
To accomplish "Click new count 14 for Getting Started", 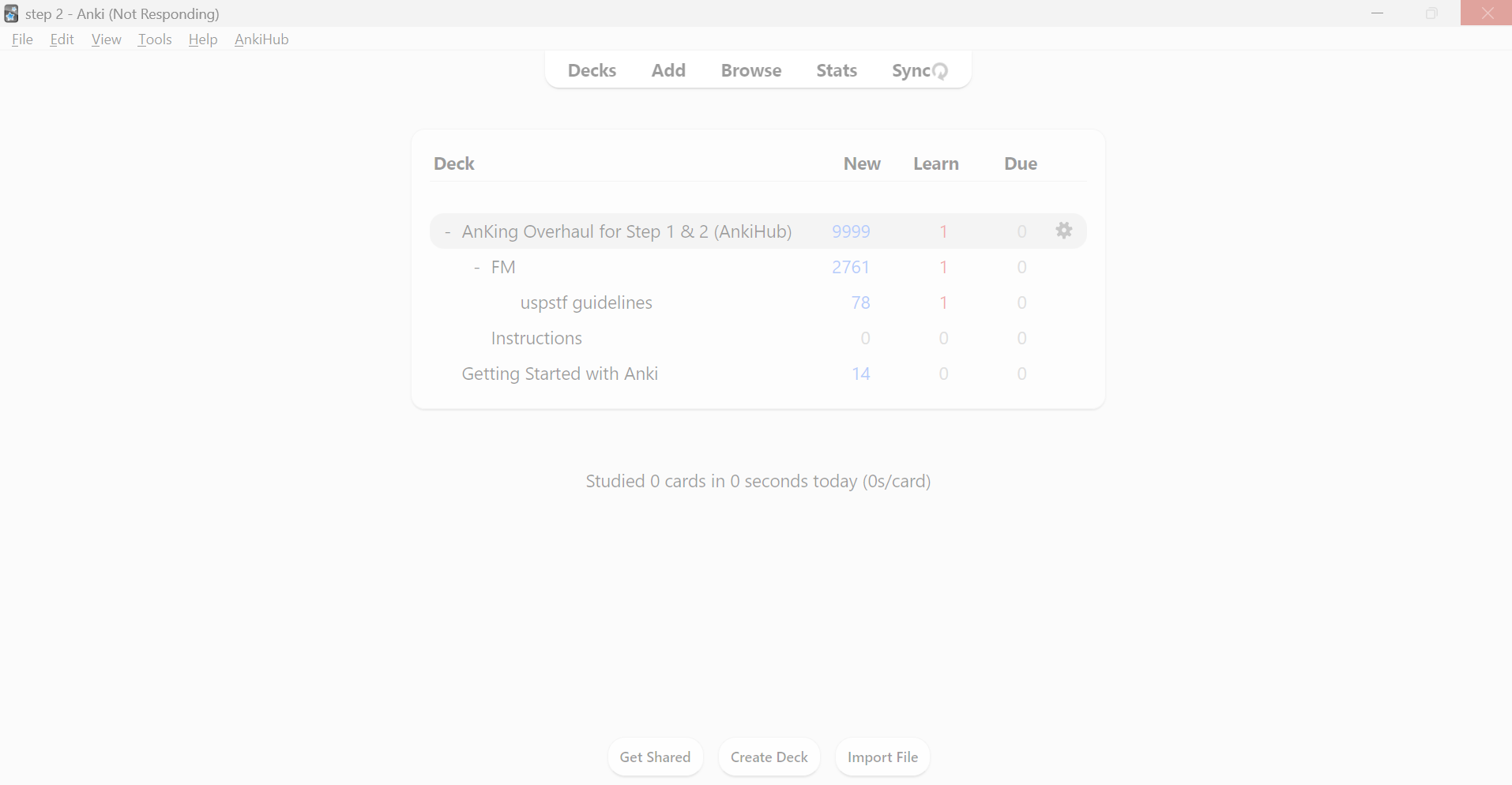I will pos(861,374).
